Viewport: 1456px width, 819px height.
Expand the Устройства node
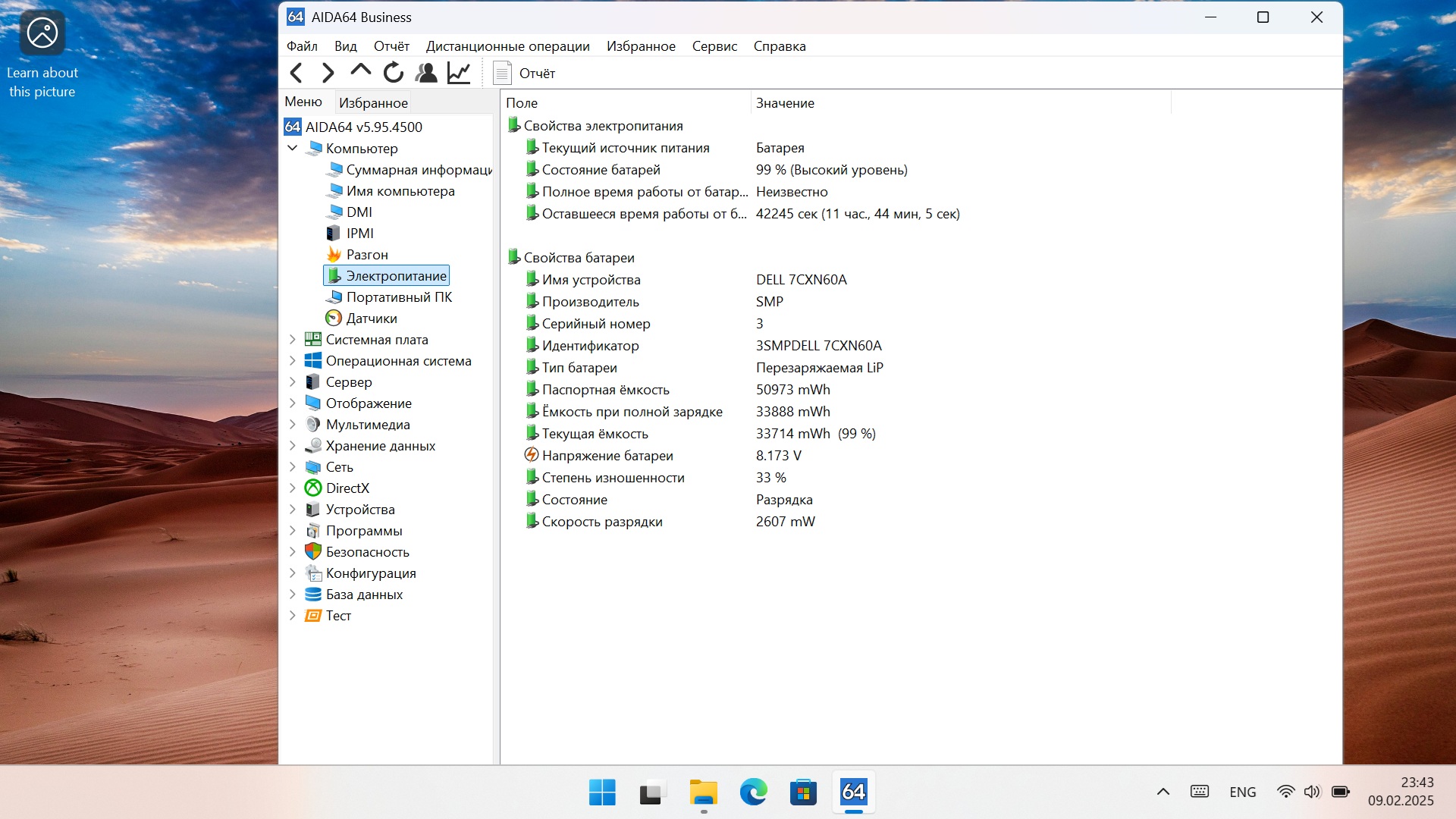click(x=293, y=510)
